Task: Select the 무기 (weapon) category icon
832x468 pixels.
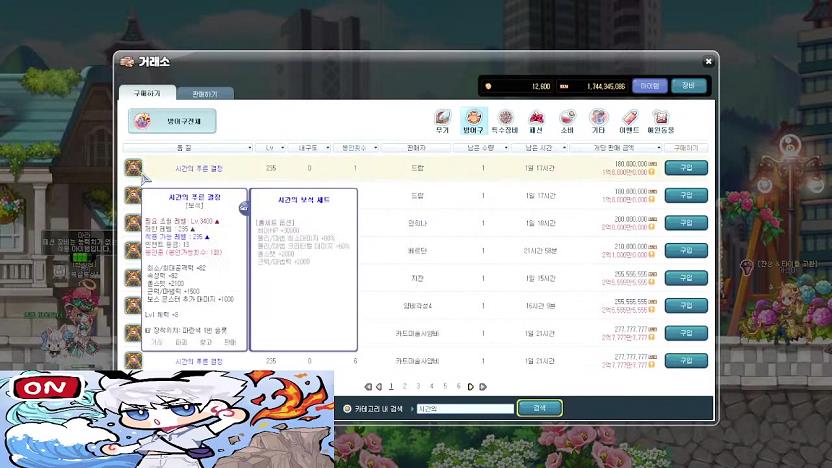Action: [x=442, y=120]
